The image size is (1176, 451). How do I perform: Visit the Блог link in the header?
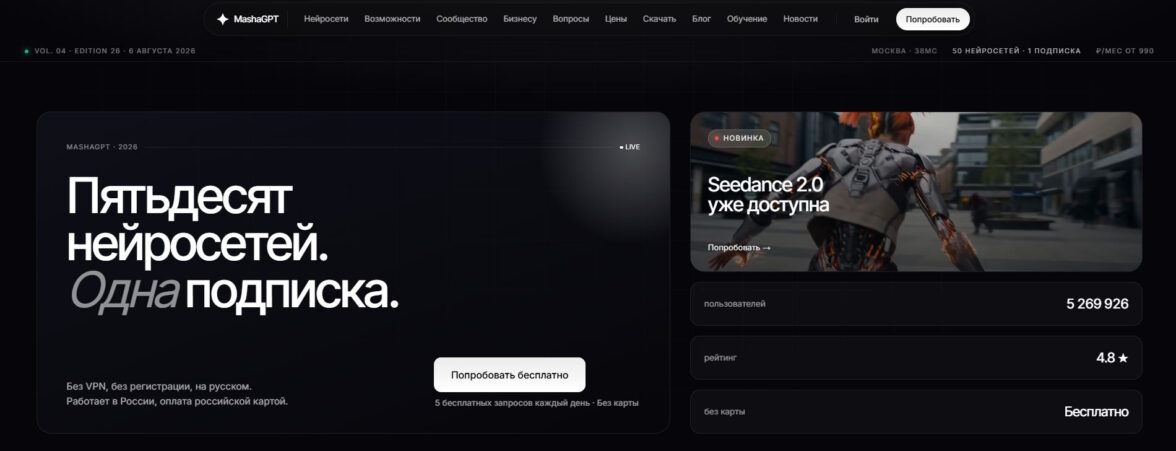(x=701, y=19)
